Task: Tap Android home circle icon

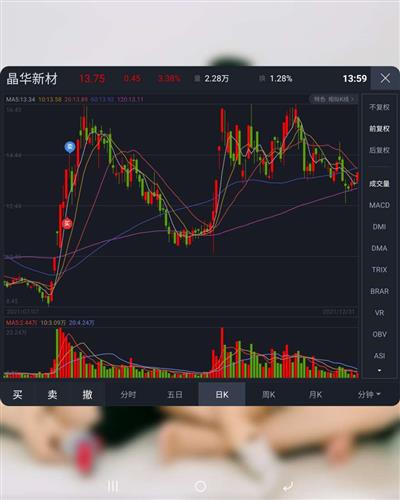Action: [x=200, y=486]
